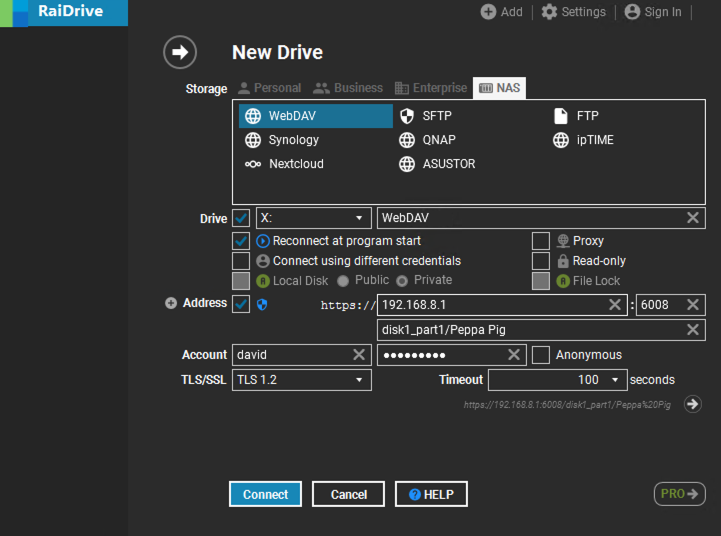
Task: Clear the 6008 port field
Action: [693, 304]
